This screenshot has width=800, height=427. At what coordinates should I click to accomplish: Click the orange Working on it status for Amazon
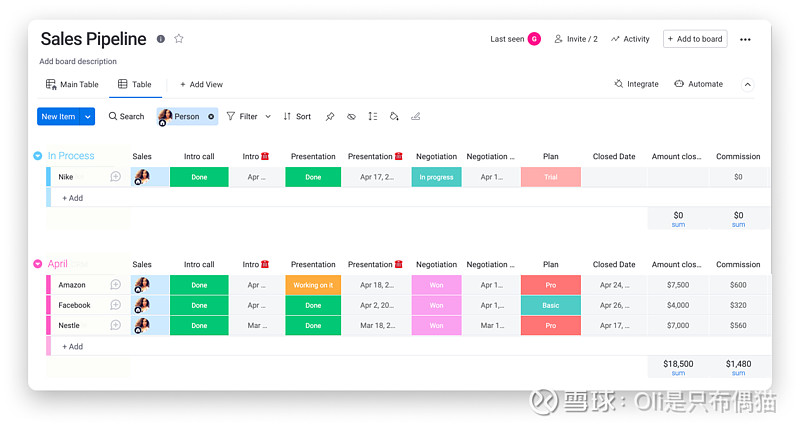click(313, 285)
